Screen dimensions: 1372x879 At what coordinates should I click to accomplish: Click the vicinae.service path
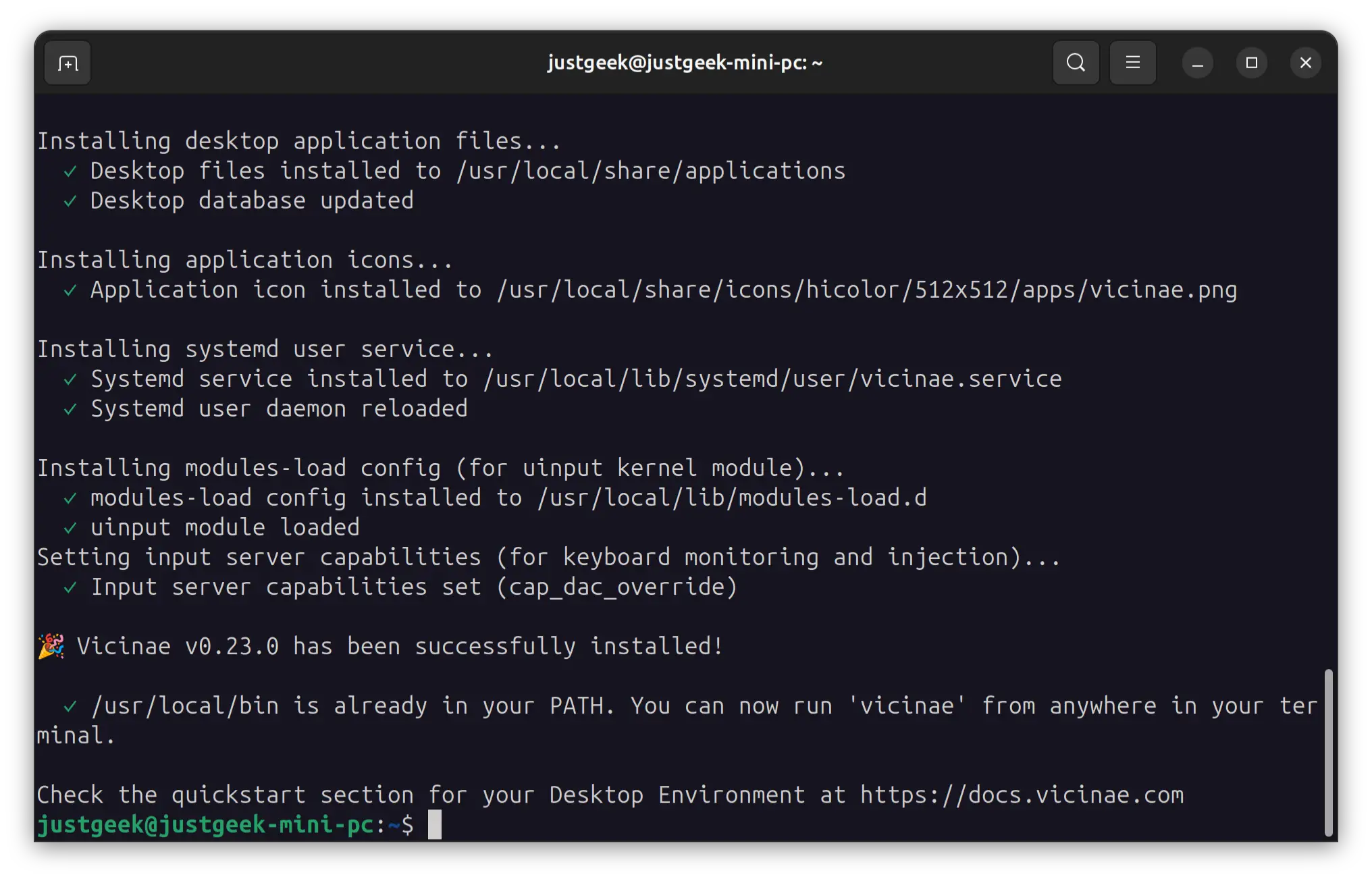772,379
